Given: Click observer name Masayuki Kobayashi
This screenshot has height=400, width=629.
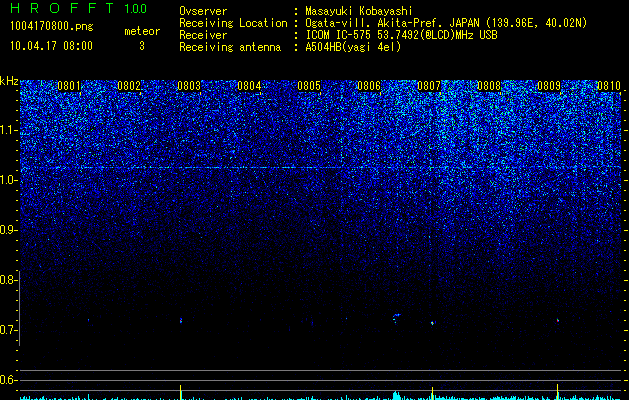Looking at the screenshot, I should [359, 11].
